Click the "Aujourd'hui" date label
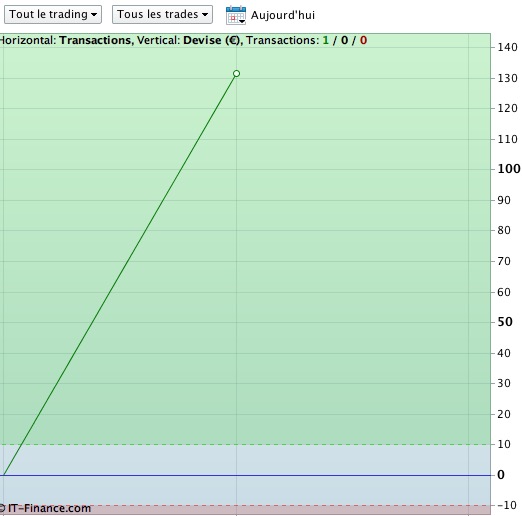This screenshot has width=522, height=516. [283, 15]
